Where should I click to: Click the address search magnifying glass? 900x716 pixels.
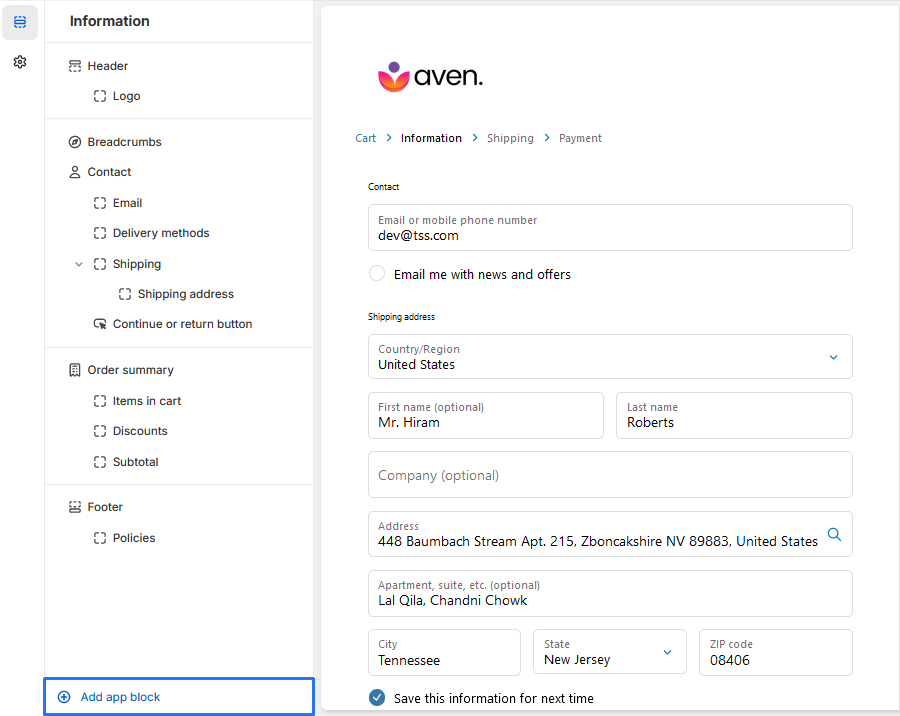pyautogui.click(x=835, y=534)
